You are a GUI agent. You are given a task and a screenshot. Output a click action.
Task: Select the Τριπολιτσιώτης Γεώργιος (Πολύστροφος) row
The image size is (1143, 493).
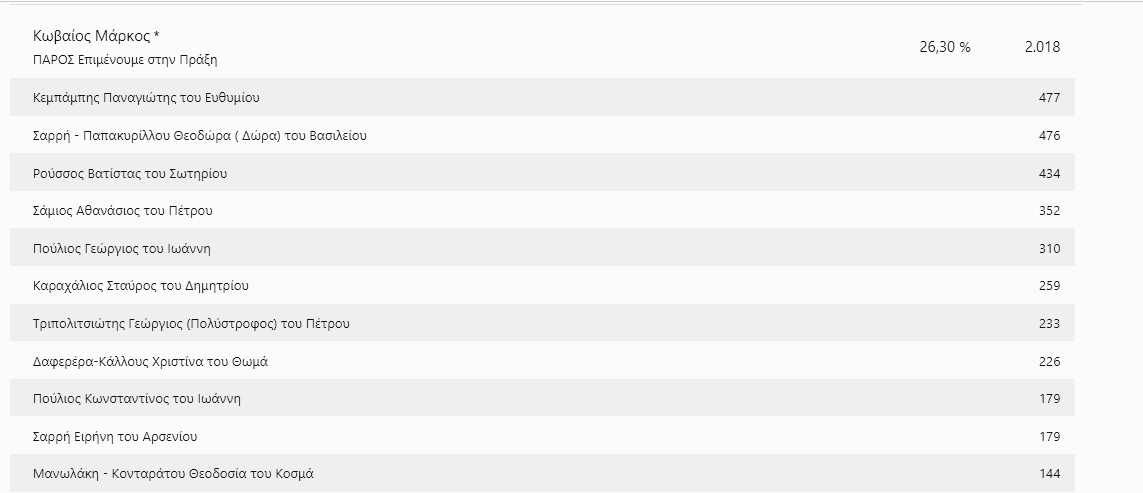(x=191, y=324)
